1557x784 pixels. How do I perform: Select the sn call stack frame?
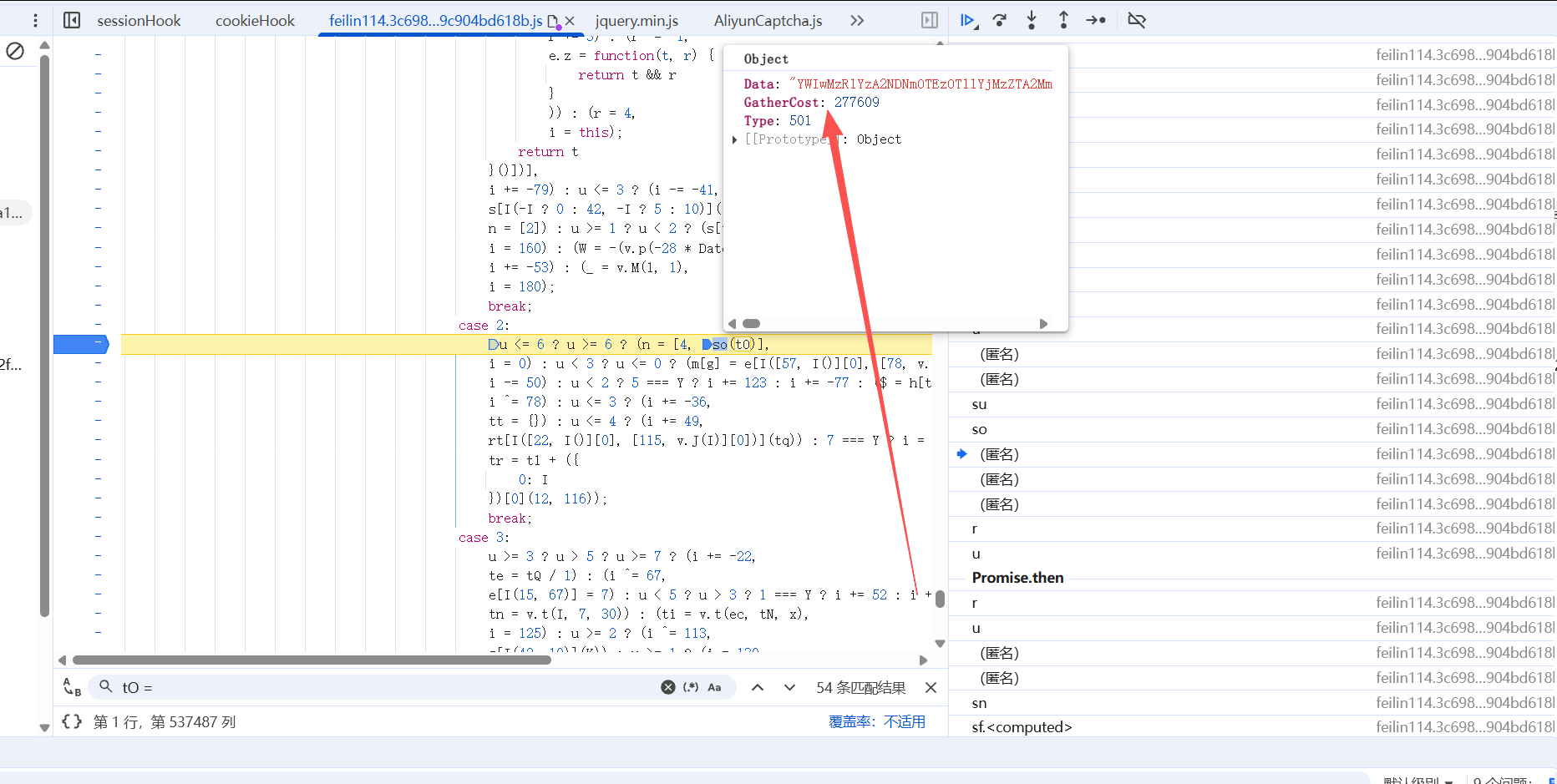(979, 703)
